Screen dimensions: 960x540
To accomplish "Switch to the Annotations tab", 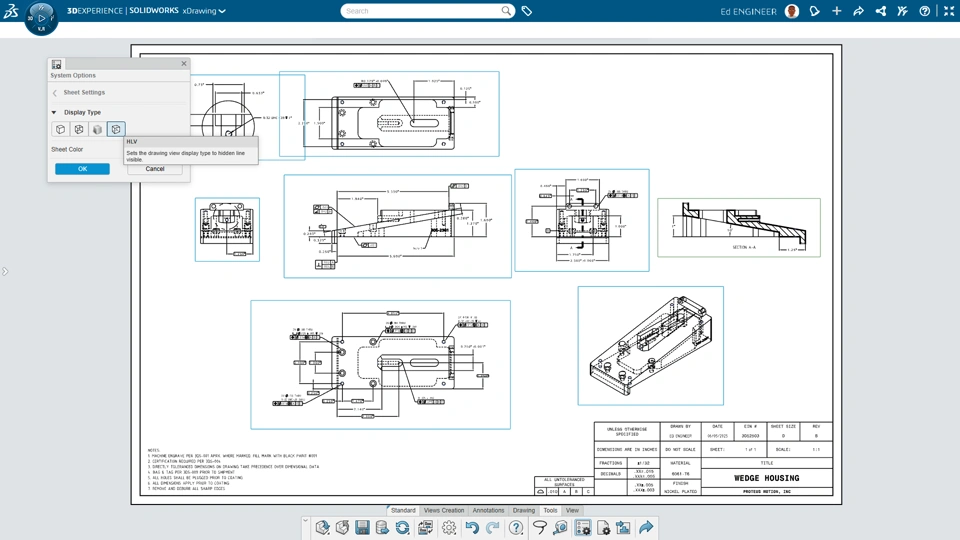I will (489, 510).
